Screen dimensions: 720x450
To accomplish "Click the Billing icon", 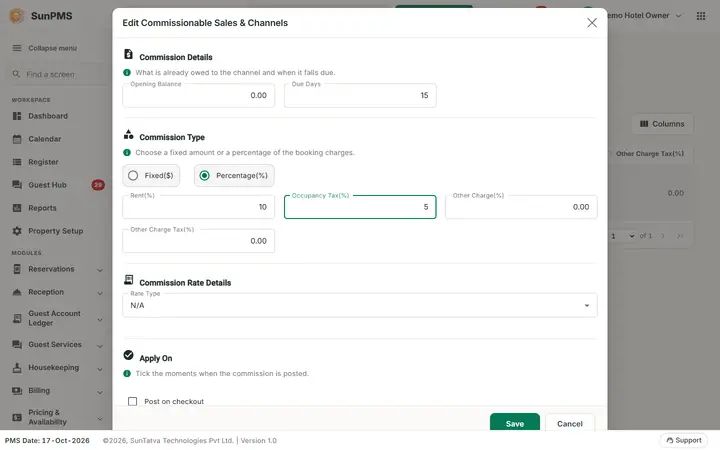I will click(x=17, y=391).
